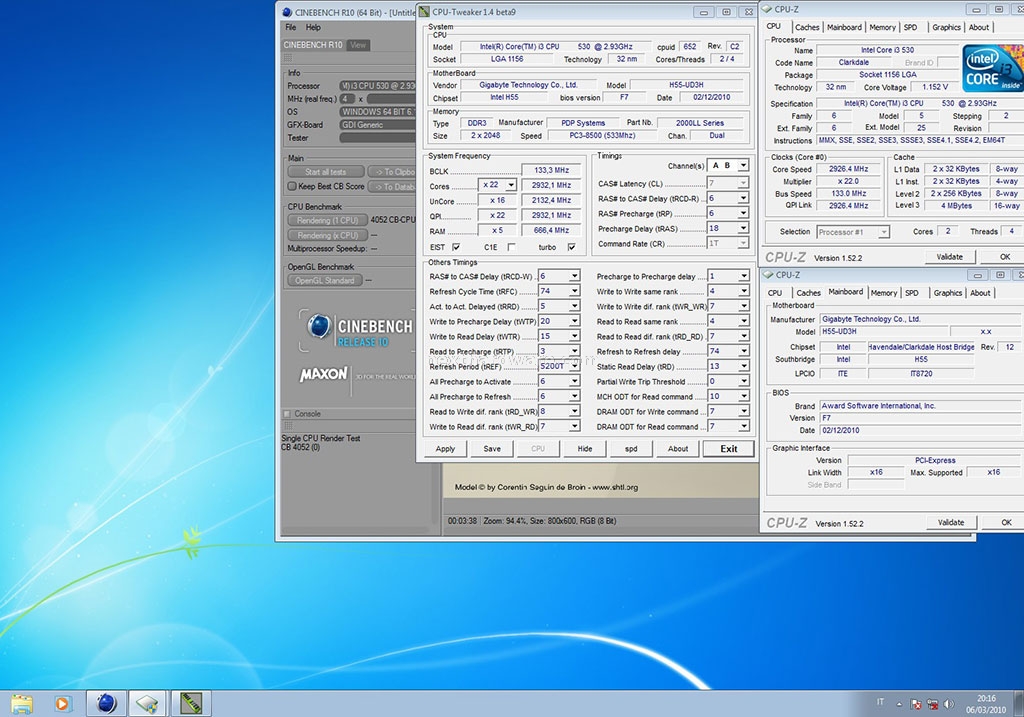Click the taskbar icon between CINEBENCH and CPU-Tweaker
Image resolution: width=1024 pixels, height=717 pixels.
148,703
